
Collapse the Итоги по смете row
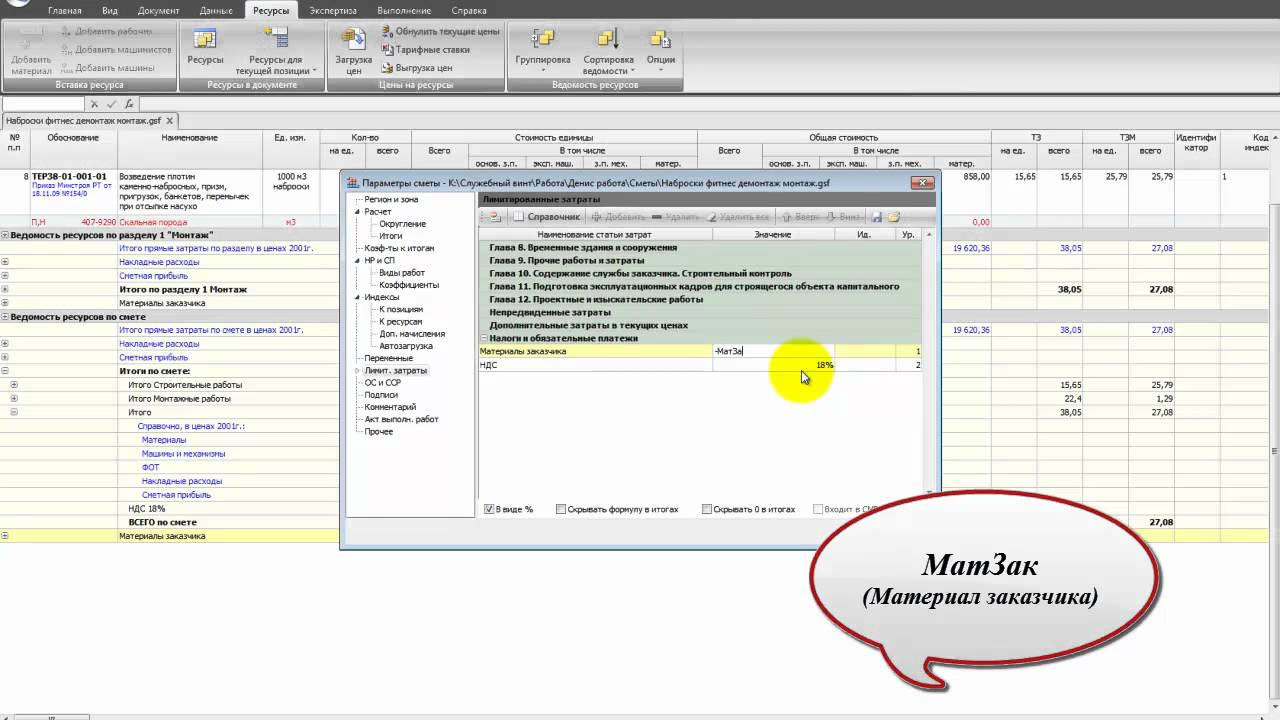coord(5,371)
